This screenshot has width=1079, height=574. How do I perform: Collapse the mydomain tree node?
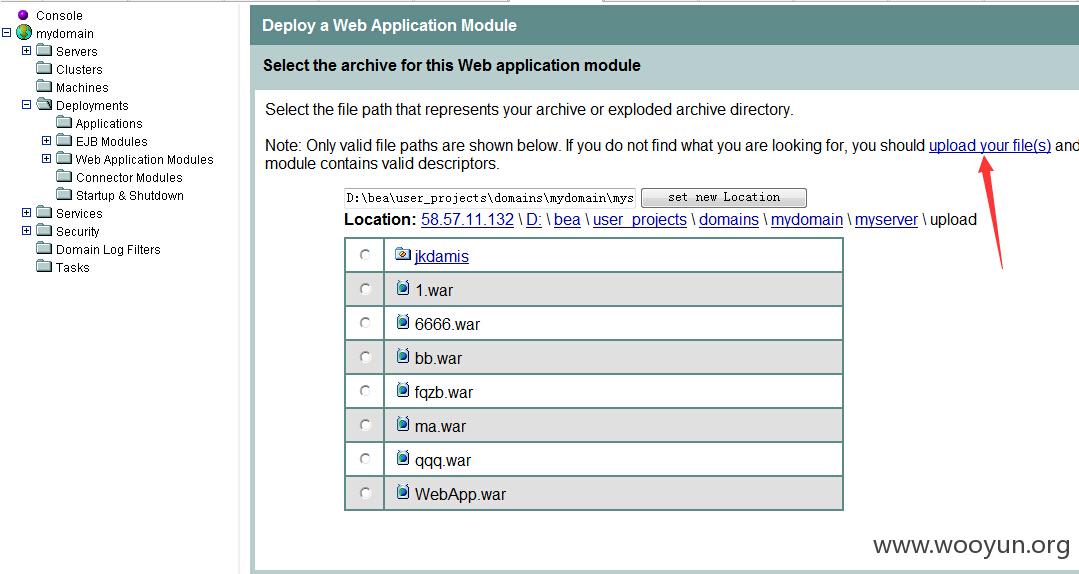tap(7, 32)
